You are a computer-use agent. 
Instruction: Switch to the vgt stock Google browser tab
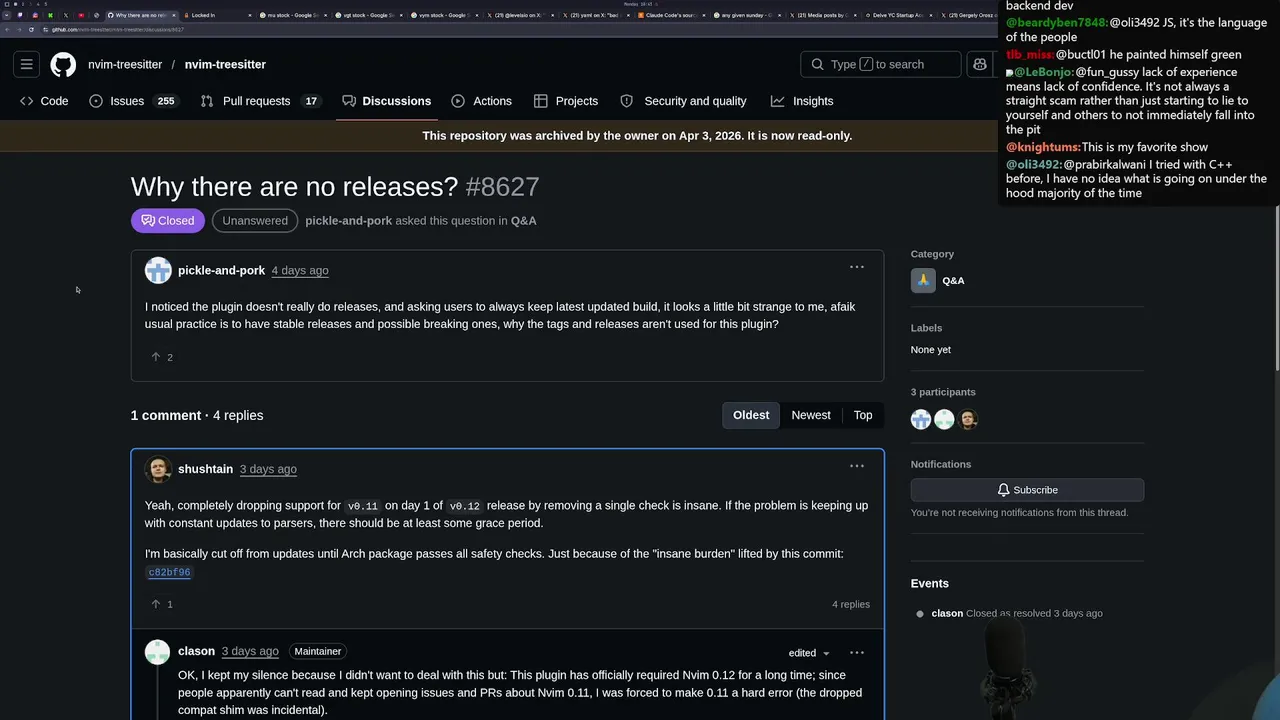click(368, 15)
